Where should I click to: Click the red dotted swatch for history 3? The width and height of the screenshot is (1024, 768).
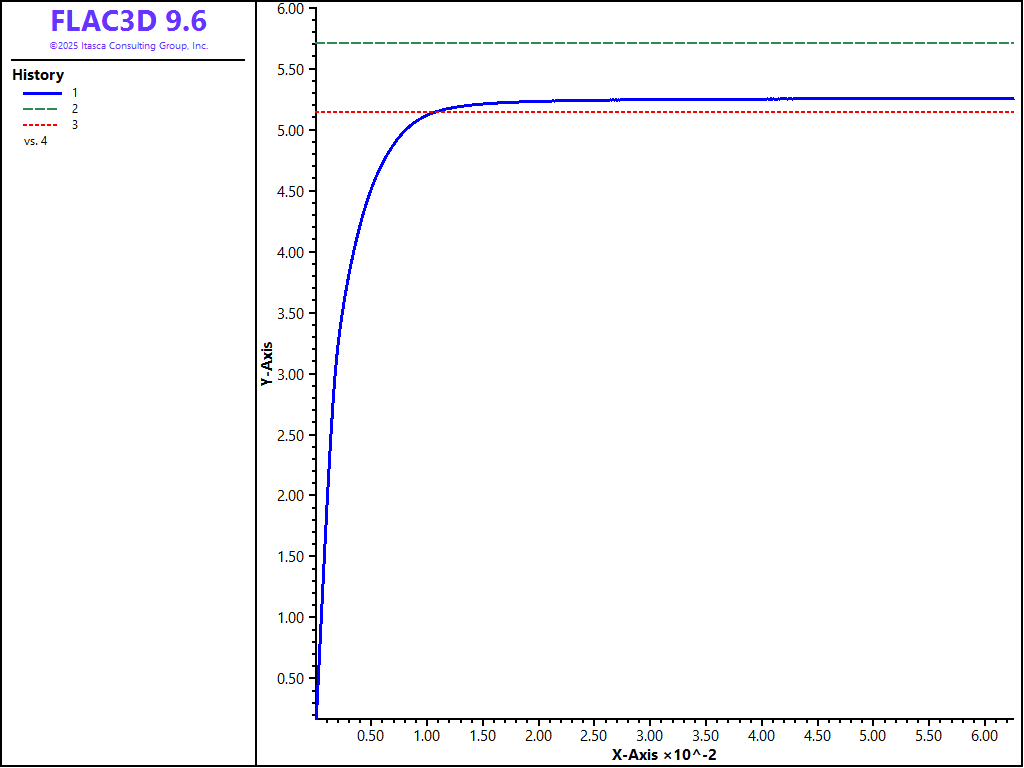tap(42, 125)
